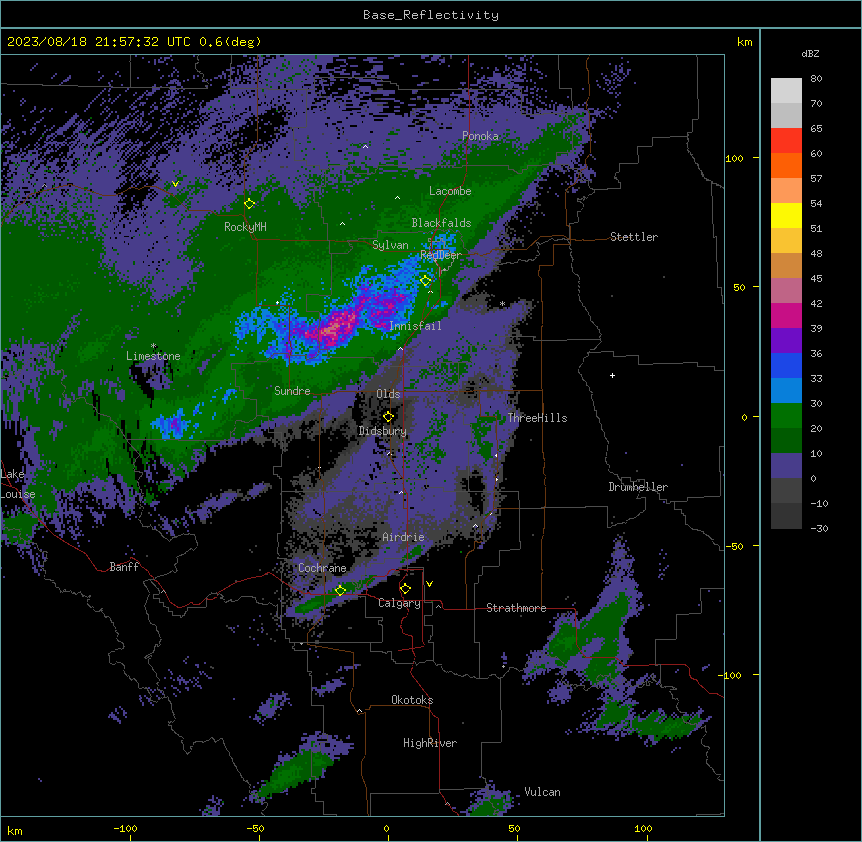The image size is (862, 842).
Task: Pick the slate purple 0-10 dBZ legend swatch
Action: tap(786, 466)
